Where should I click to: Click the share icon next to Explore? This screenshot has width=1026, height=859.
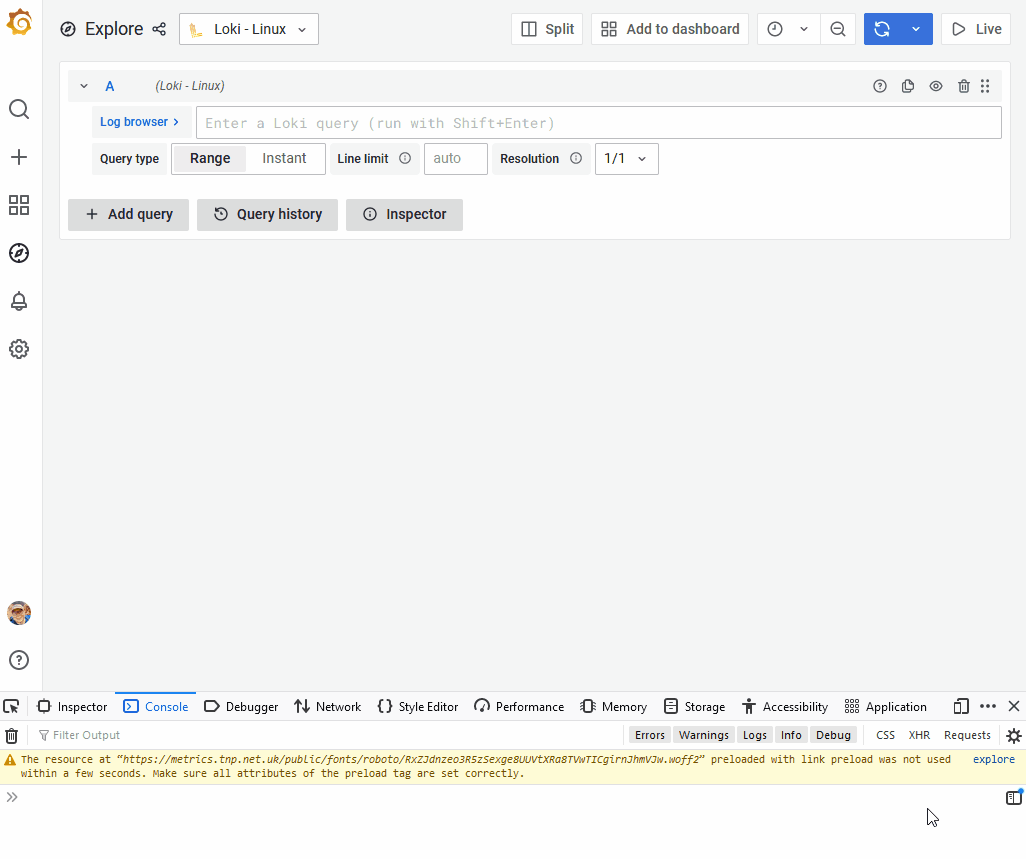[159, 29]
